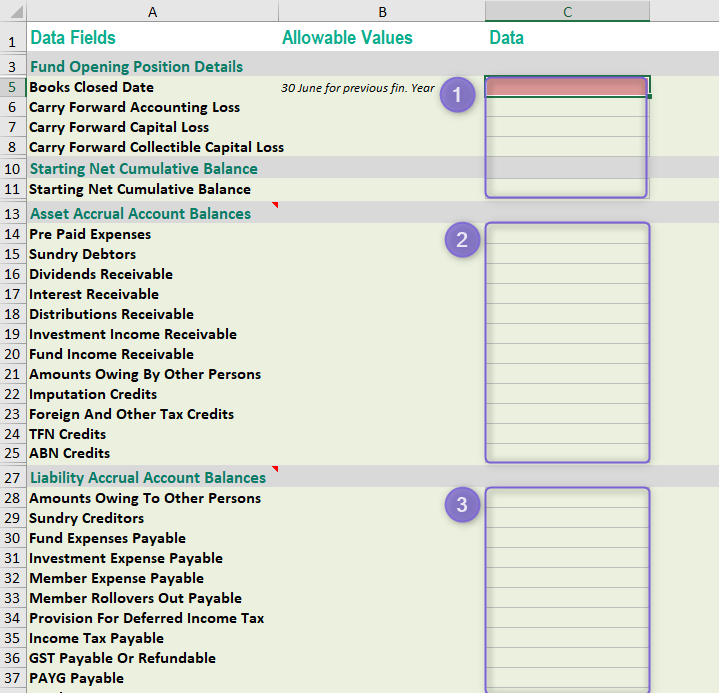Select the Starting Net Cumulative Balance data cell
Image resolution: width=719 pixels, height=693 pixels.
point(567,188)
